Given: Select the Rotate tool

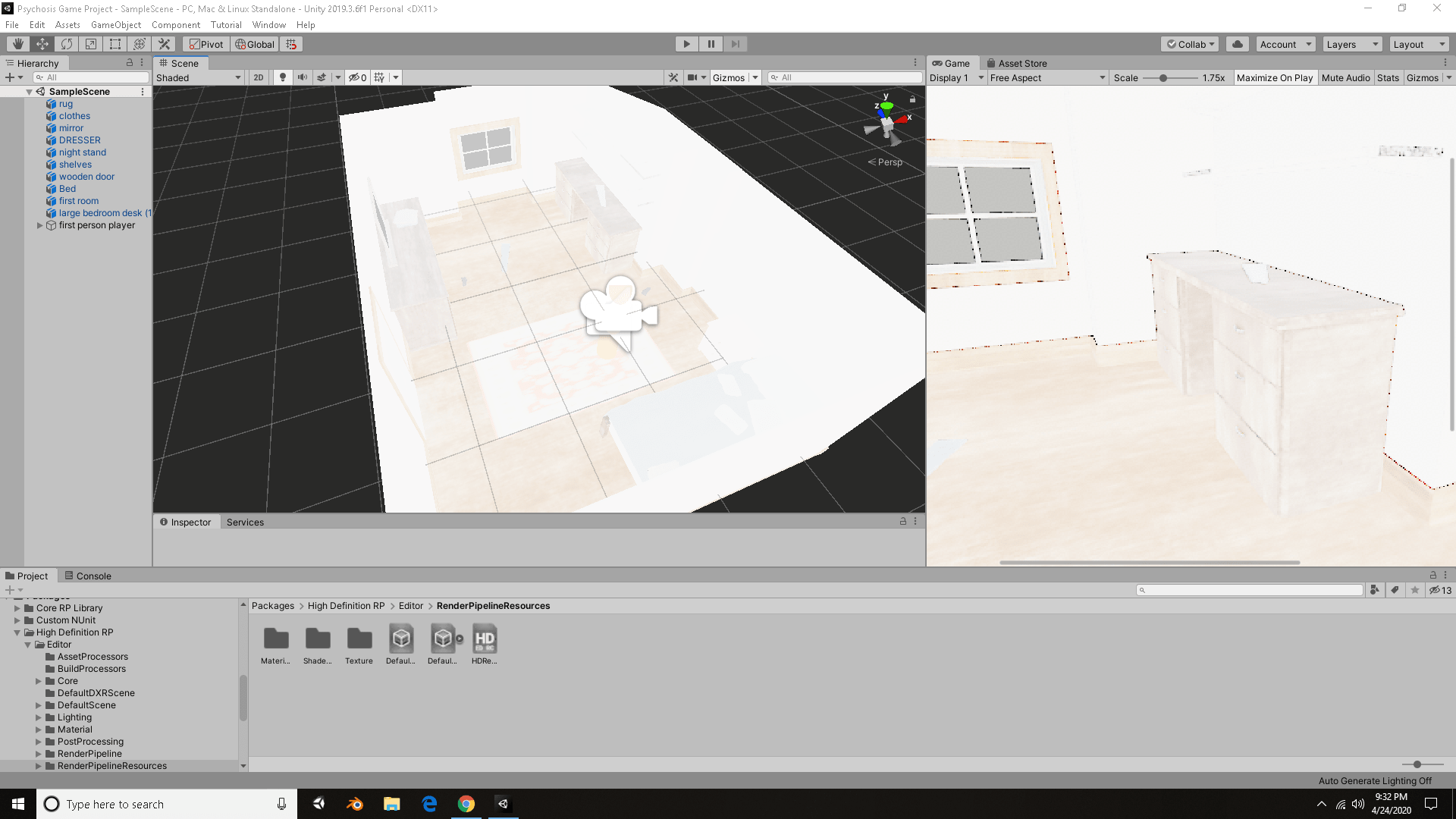Looking at the screenshot, I should pyautogui.click(x=67, y=44).
